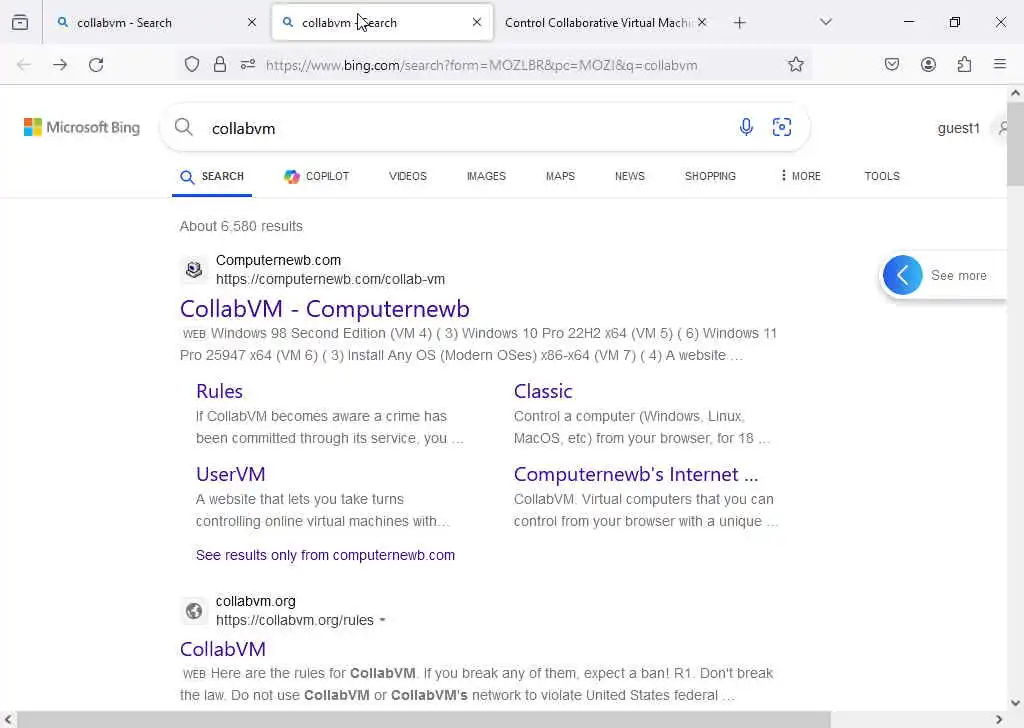Open a new tab with plus button

tap(739, 23)
